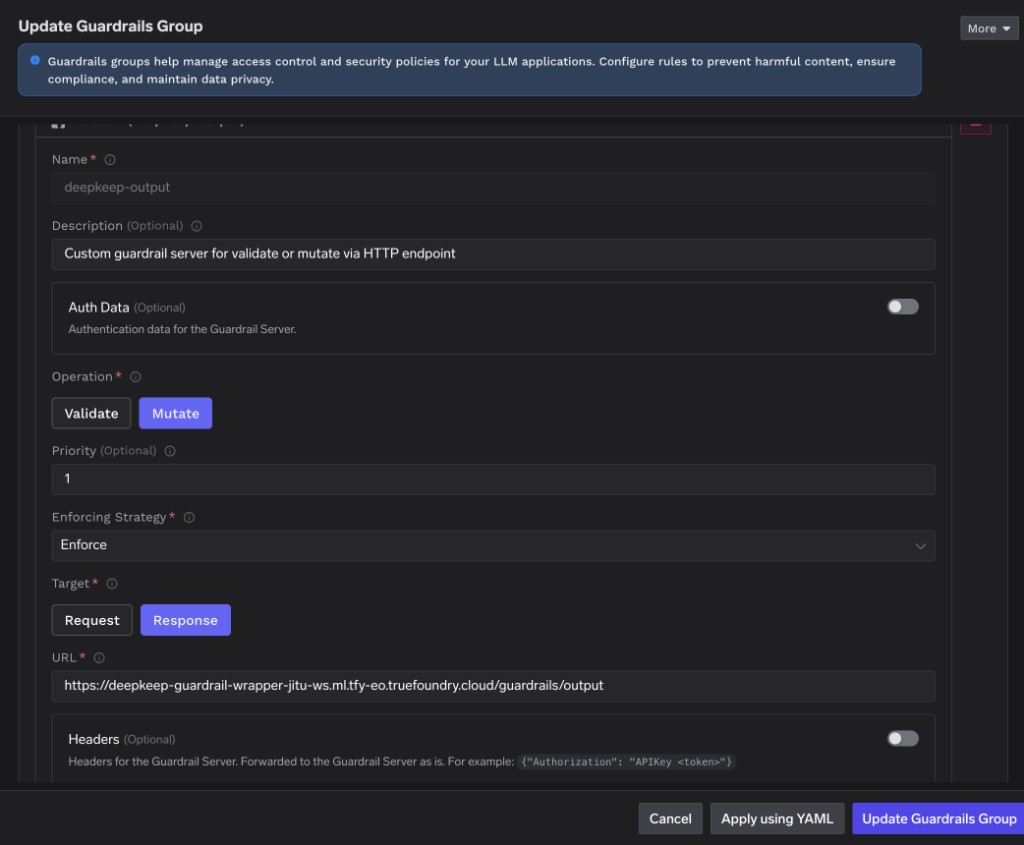
Task: Open the More dropdown menu
Action: [x=989, y=28]
